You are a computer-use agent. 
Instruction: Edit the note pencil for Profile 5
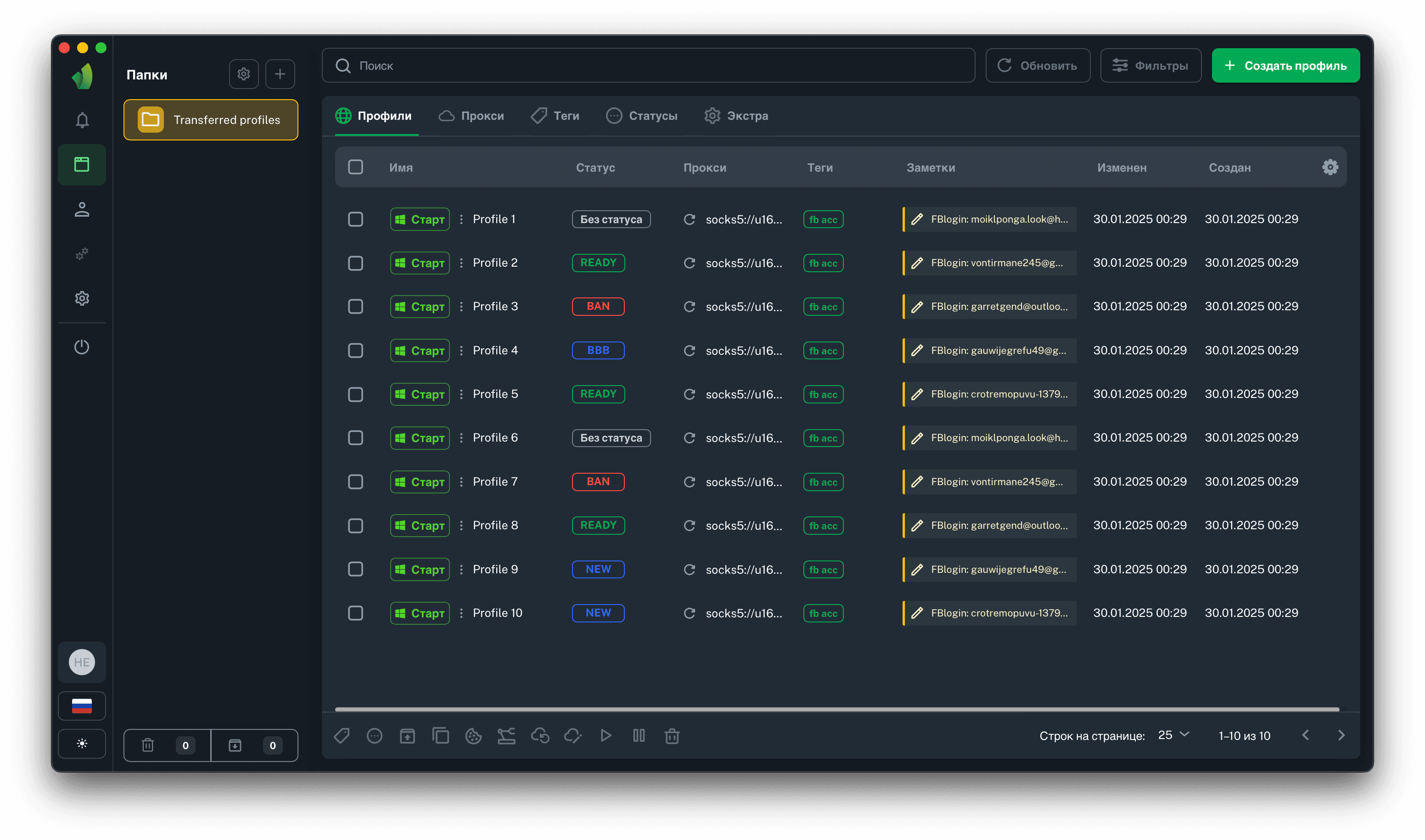tap(917, 394)
